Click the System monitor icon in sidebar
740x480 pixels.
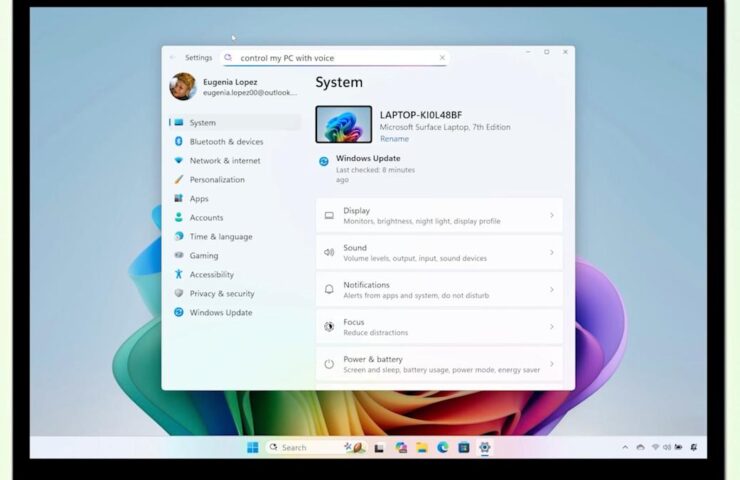[x=178, y=122]
